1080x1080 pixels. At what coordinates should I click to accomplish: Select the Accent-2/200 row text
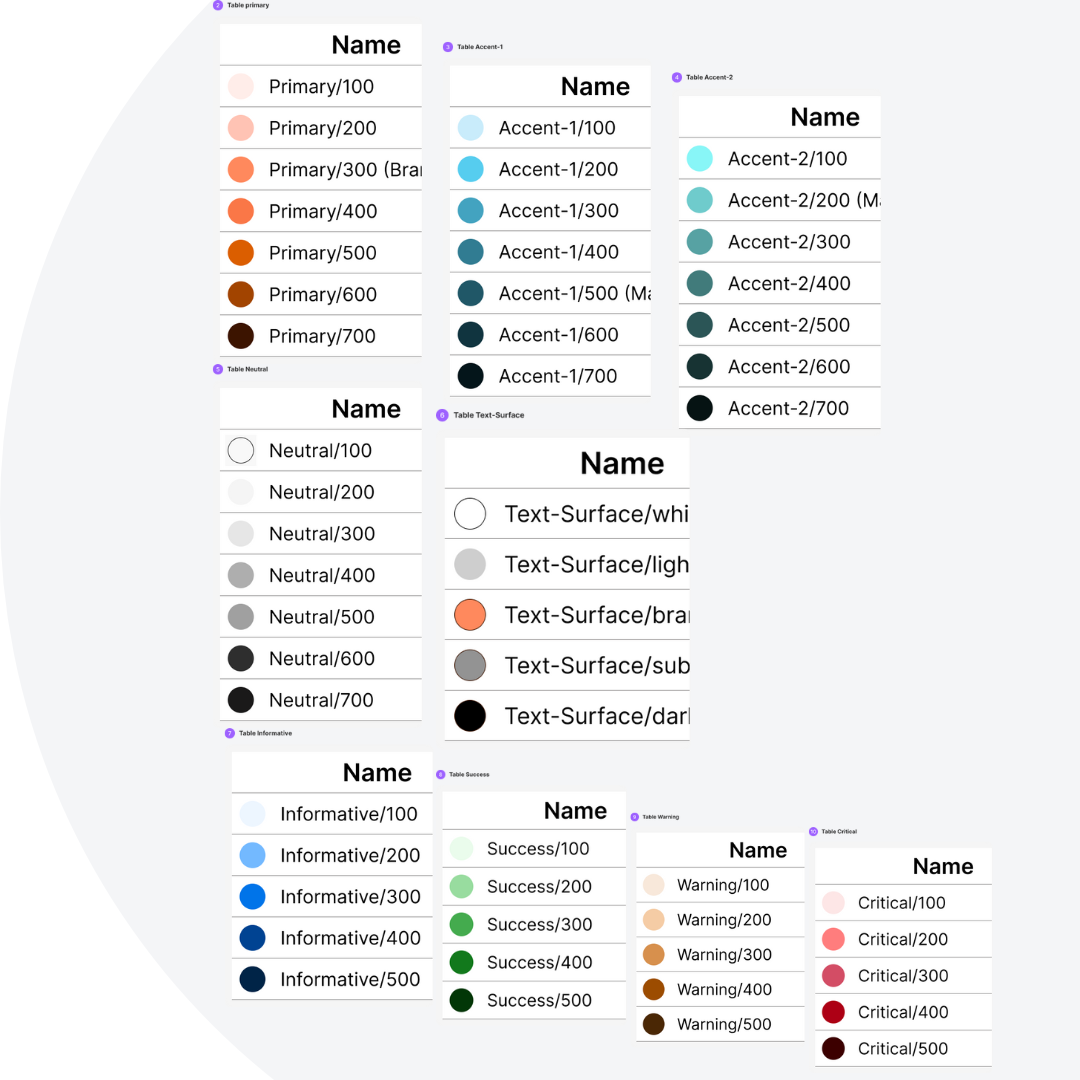point(804,200)
